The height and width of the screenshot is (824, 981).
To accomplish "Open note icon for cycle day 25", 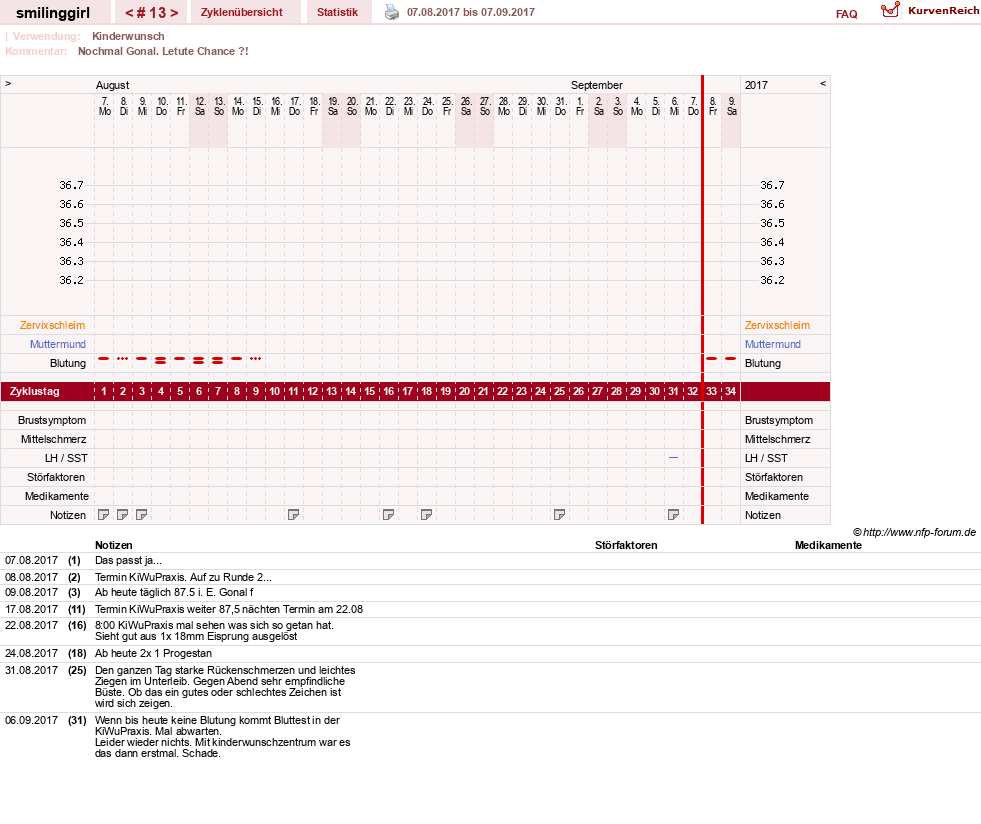I will pyautogui.click(x=559, y=515).
